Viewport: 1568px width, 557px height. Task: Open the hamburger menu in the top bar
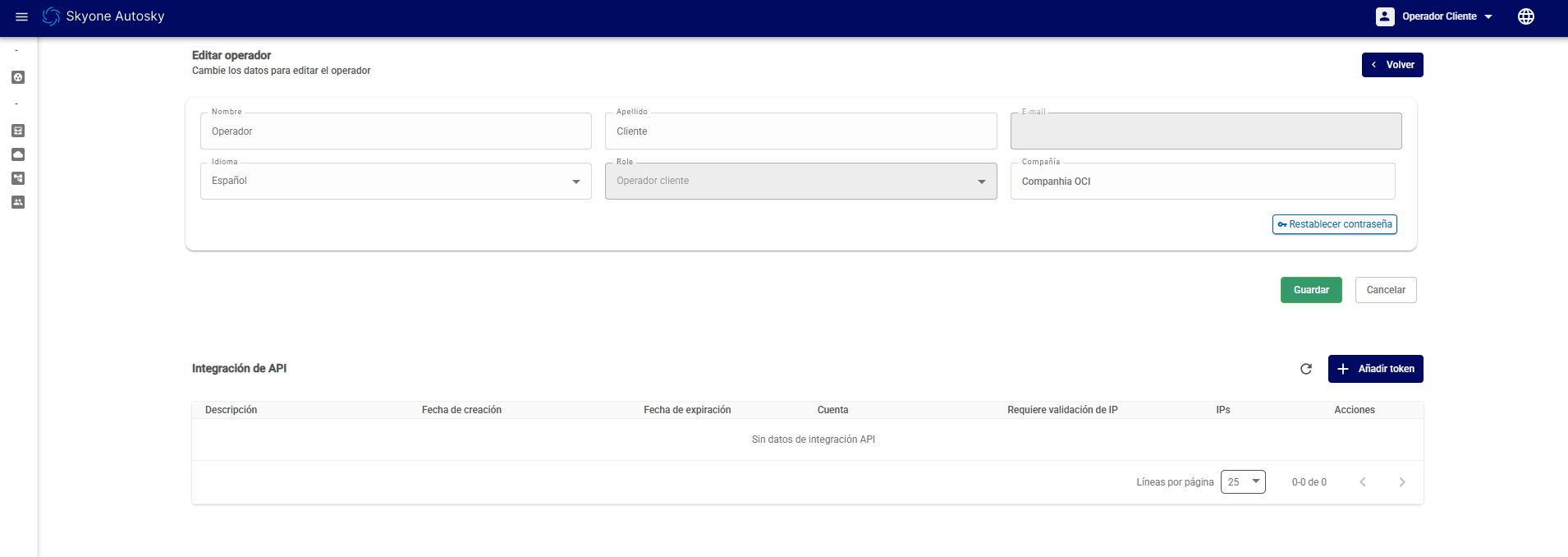[x=22, y=16]
